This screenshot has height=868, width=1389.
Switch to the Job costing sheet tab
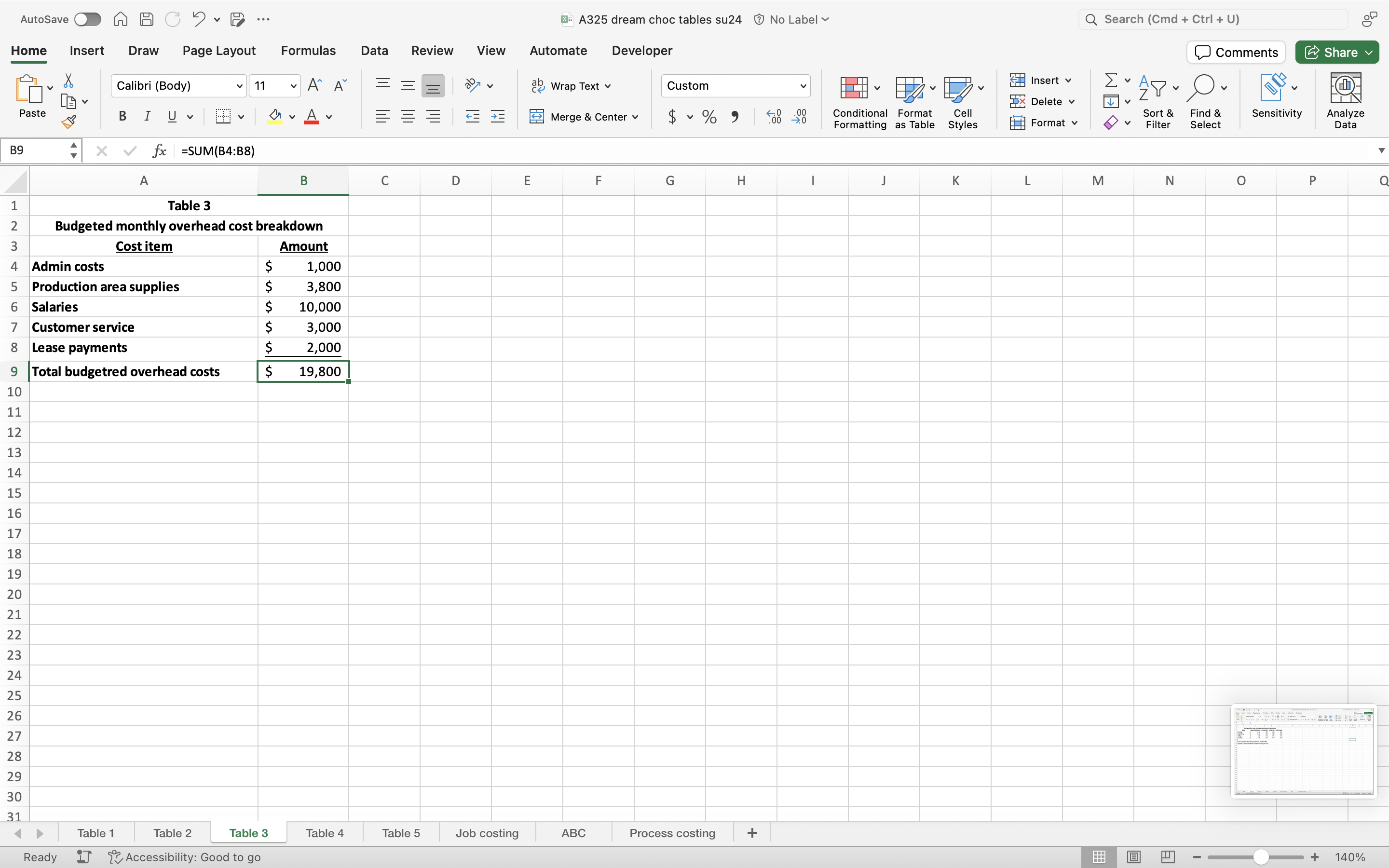tap(487, 833)
